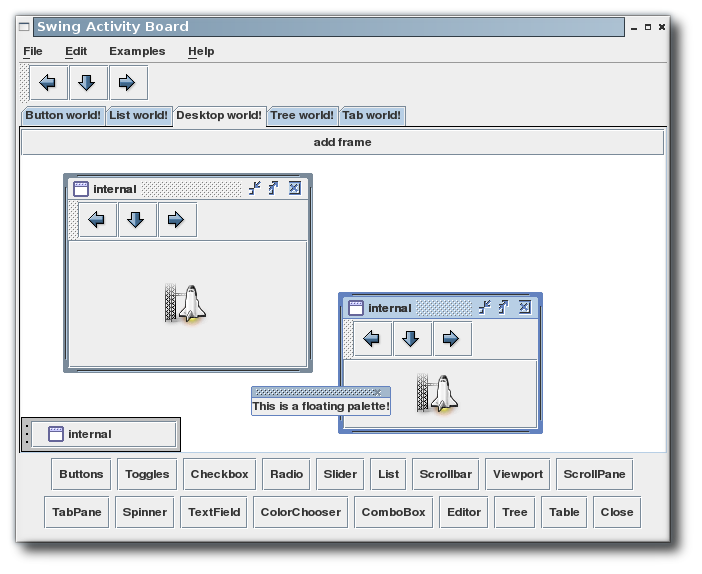Click the right arrow in main toolbar
702x574 pixels.
[128, 83]
